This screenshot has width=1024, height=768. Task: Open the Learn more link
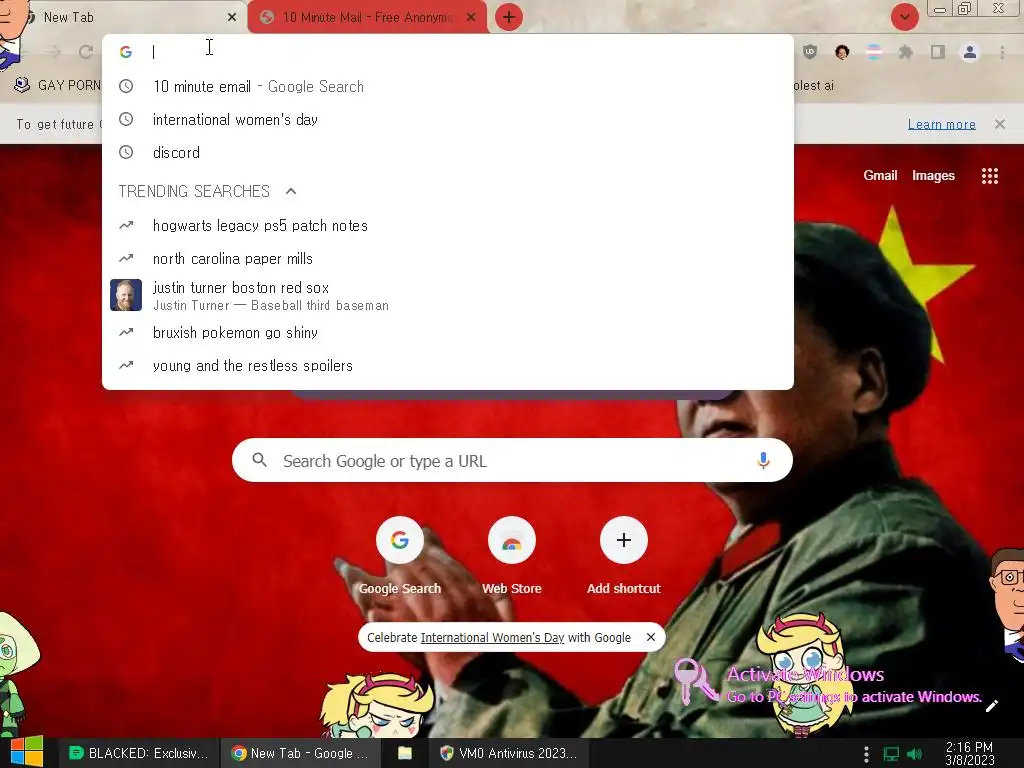(x=941, y=124)
